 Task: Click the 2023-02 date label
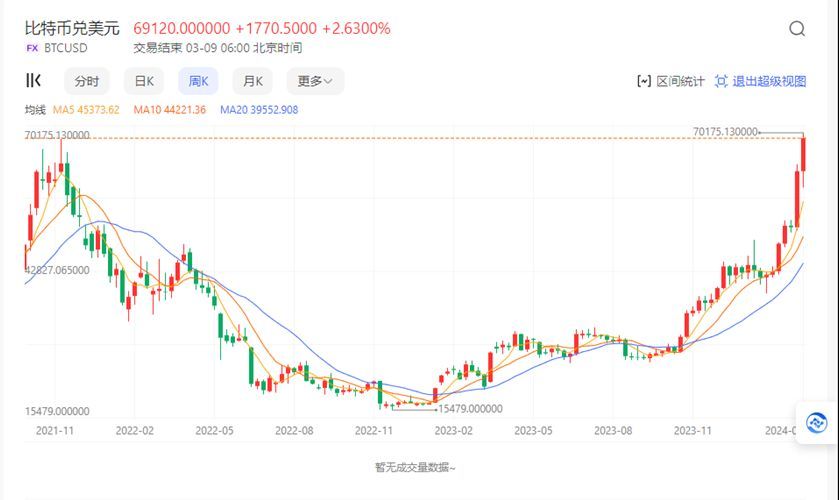click(x=454, y=430)
